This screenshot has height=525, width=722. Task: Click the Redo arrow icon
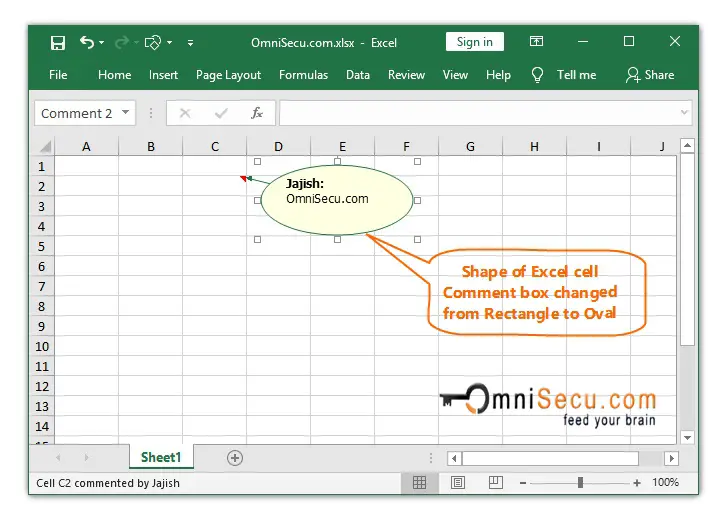point(122,43)
